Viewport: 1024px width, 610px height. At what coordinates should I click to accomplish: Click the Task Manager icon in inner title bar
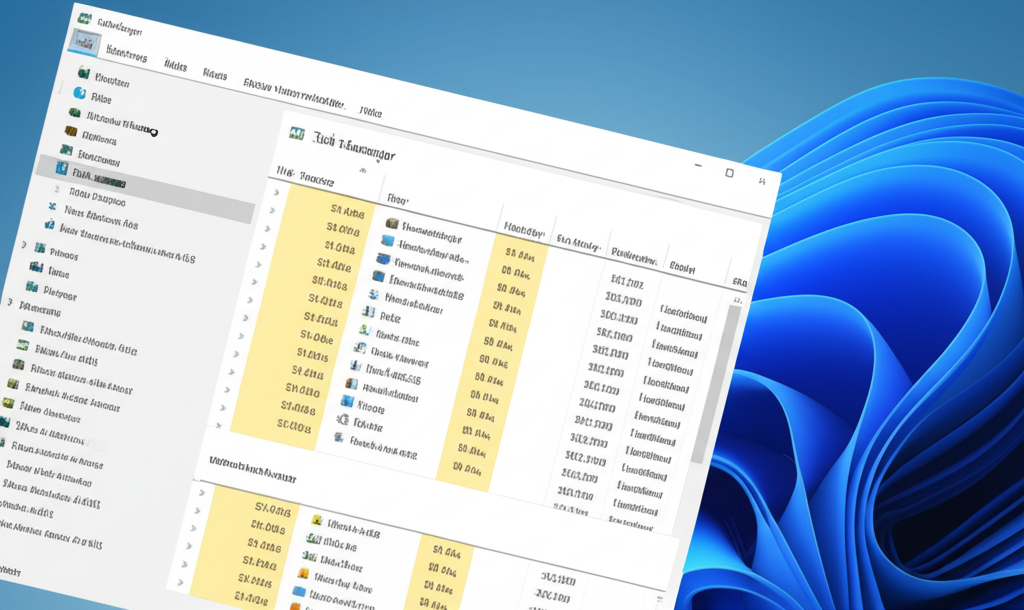tap(296, 135)
